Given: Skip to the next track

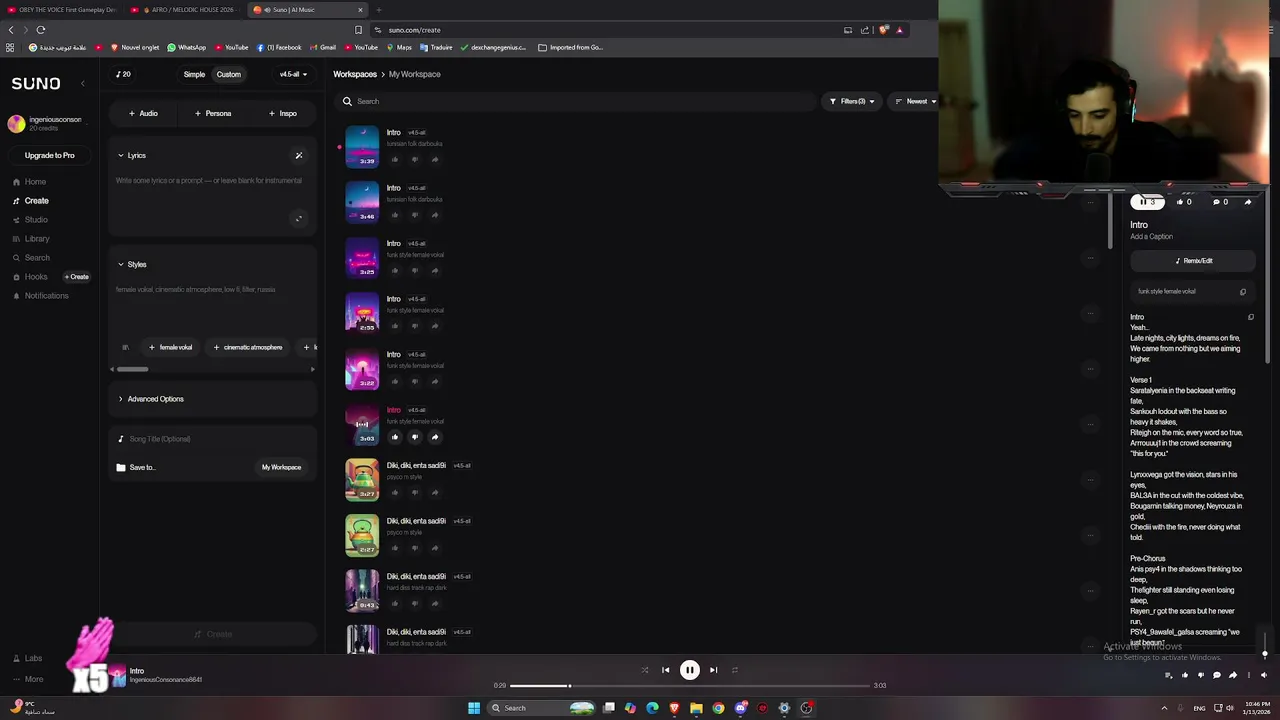Looking at the screenshot, I should pyautogui.click(x=713, y=670).
